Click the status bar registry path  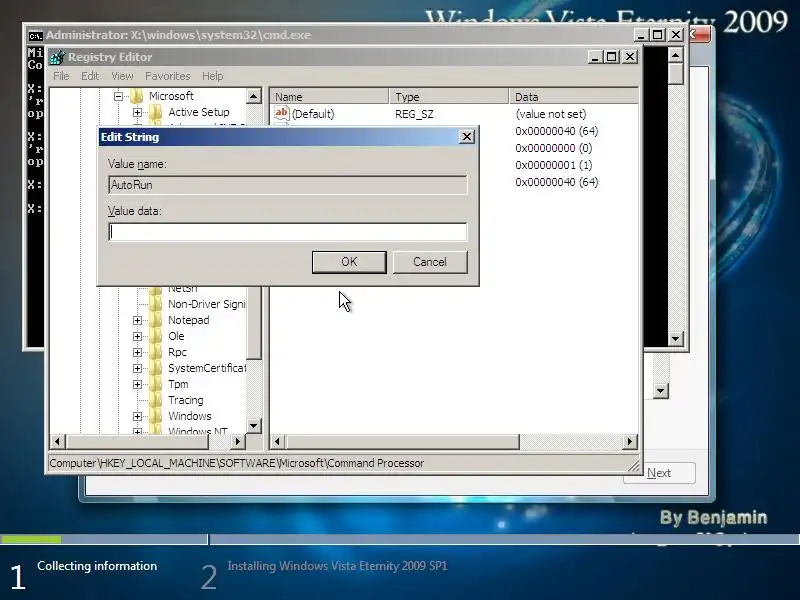pos(236,463)
